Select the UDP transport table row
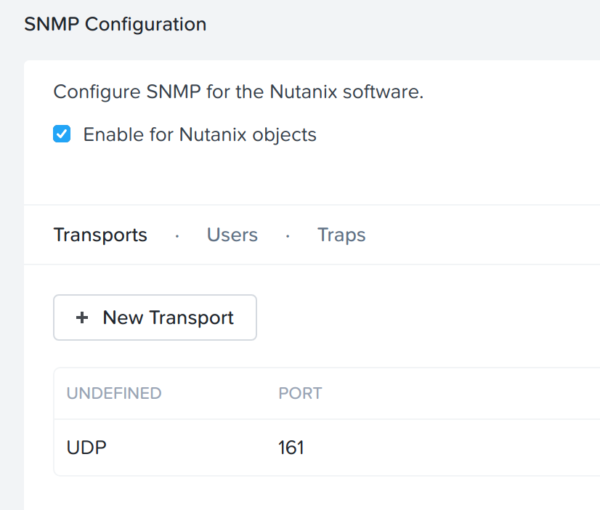This screenshot has width=600, height=510. click(327, 447)
